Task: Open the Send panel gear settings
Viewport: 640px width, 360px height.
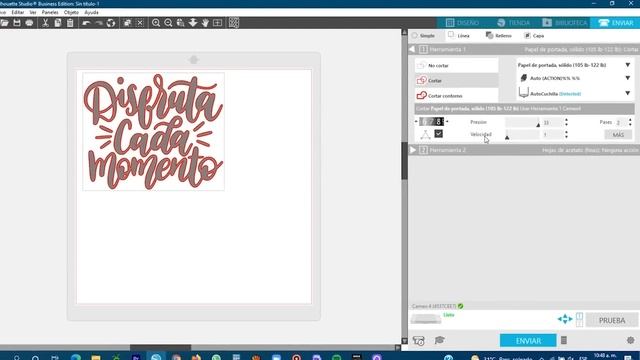Action: [x=631, y=340]
